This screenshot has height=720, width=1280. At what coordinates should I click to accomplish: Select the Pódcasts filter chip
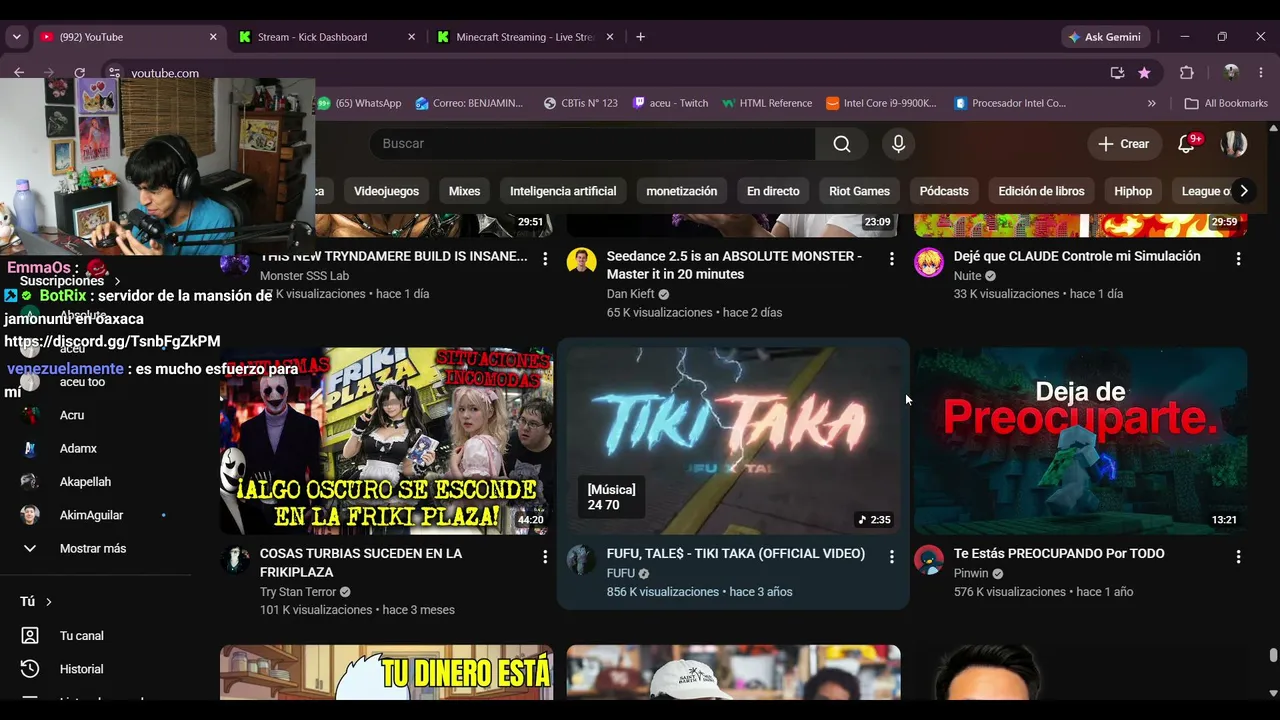click(x=944, y=191)
